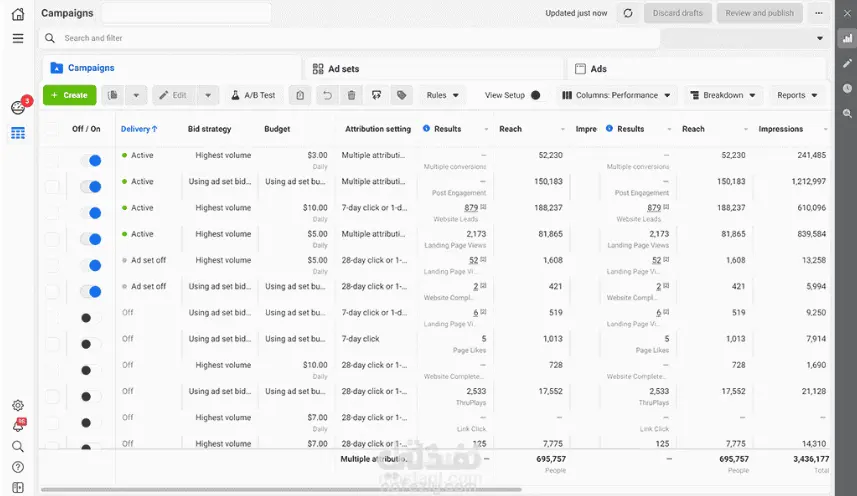Switch to the Campaigns tab

[171, 68]
